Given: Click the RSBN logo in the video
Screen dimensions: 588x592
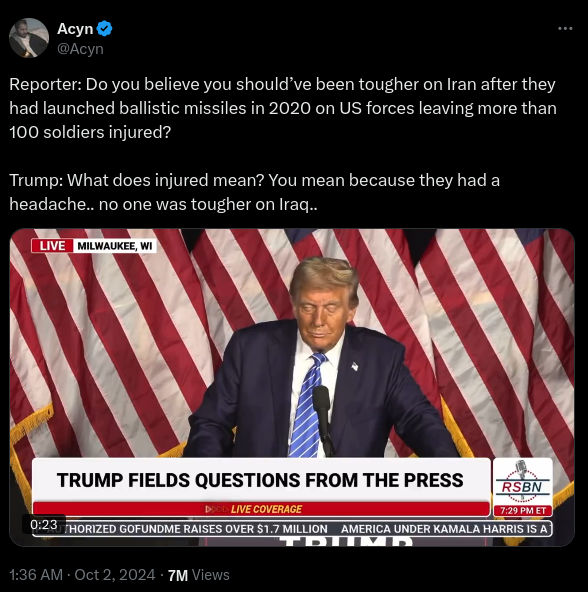Looking at the screenshot, I should point(522,481).
